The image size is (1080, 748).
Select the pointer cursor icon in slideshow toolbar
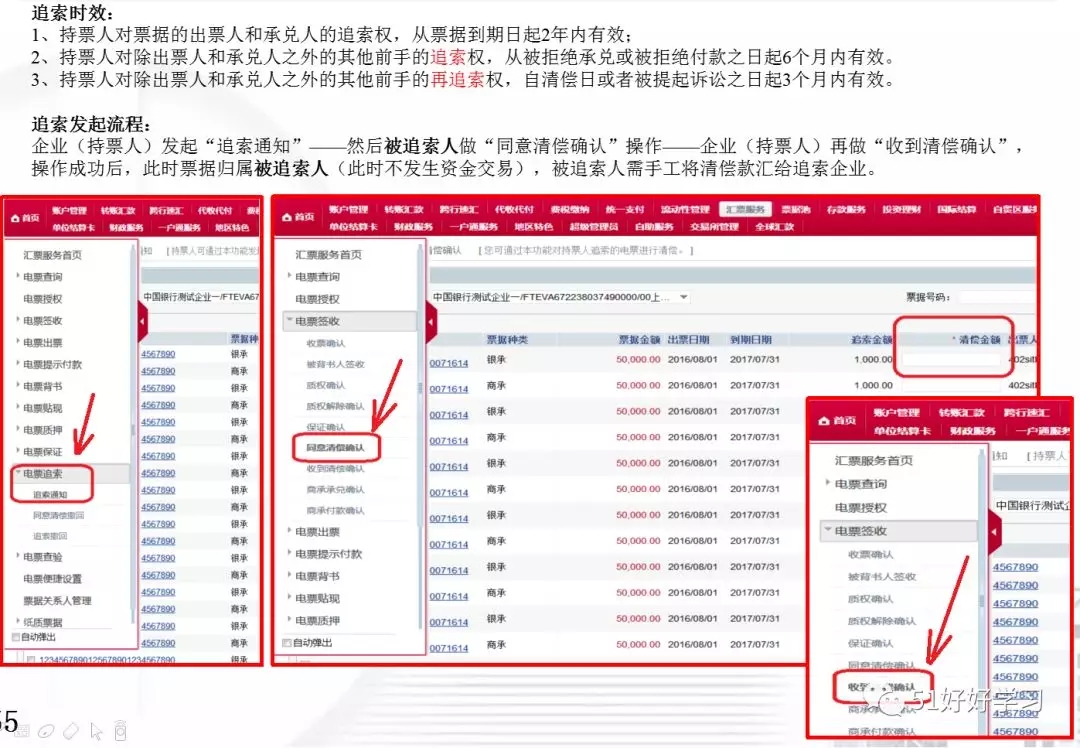(96, 731)
